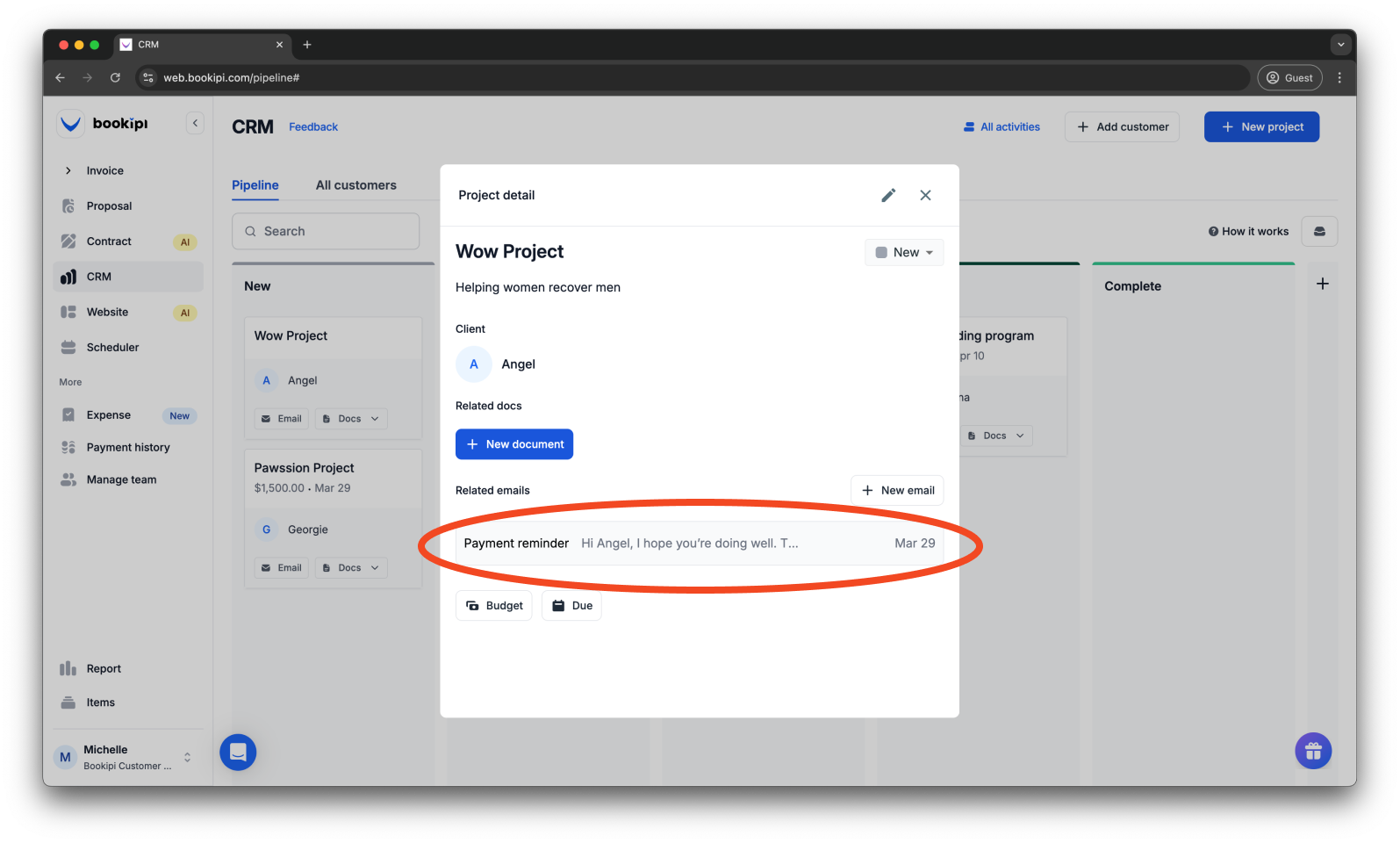Viewport: 1400px width, 843px height.
Task: Click the Bookipi logo icon
Action: (70, 124)
